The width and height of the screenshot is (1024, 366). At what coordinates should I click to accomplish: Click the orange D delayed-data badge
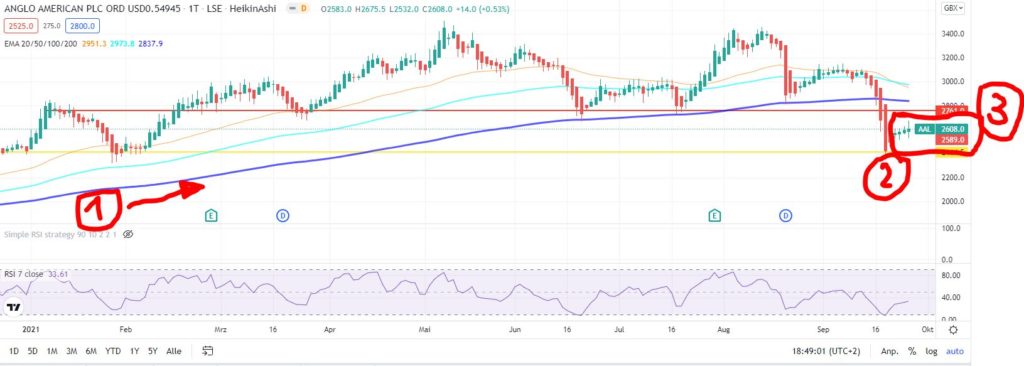click(304, 9)
